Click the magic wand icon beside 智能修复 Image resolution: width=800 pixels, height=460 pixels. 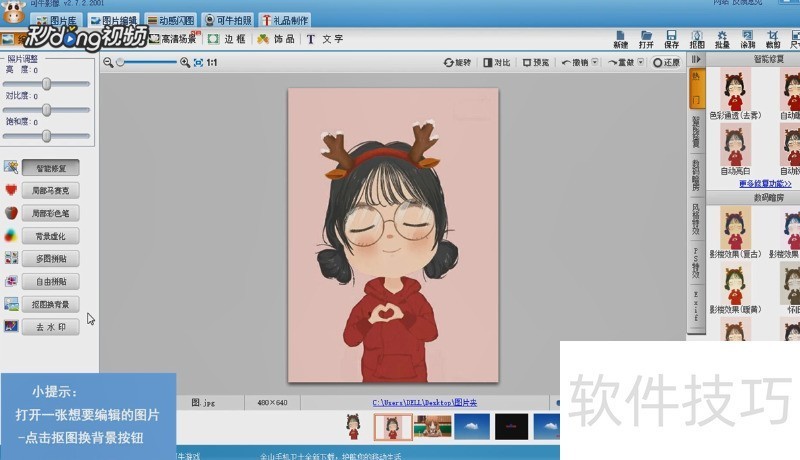[11, 167]
